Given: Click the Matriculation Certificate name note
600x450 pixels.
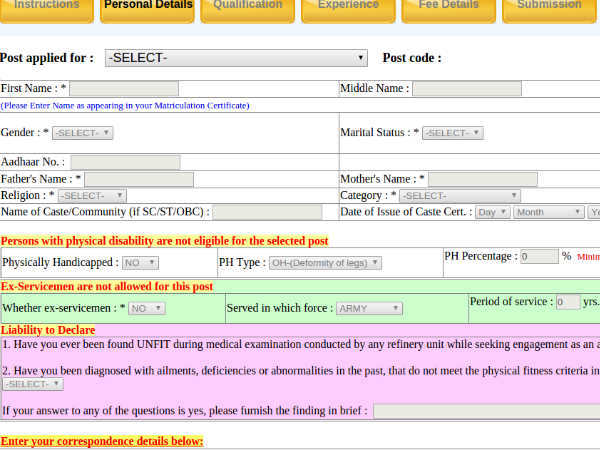Looking at the screenshot, I should click(125, 106).
